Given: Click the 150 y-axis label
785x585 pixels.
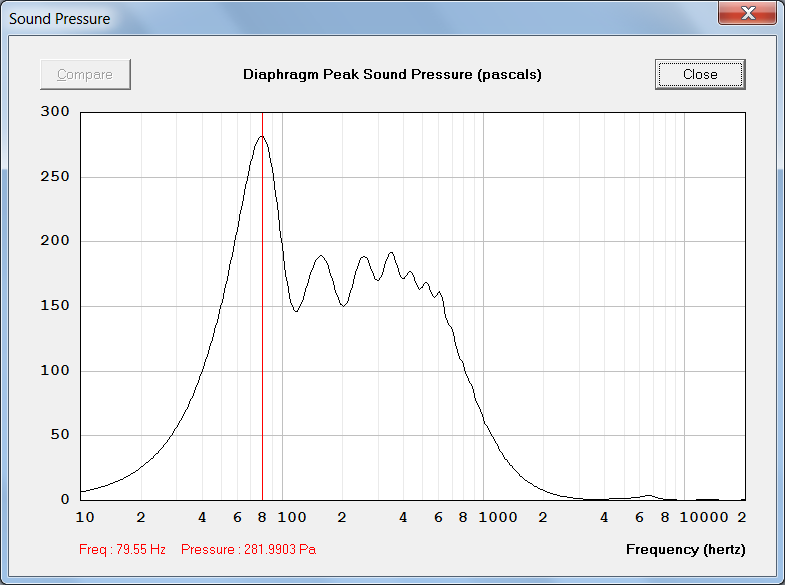Looking at the screenshot, I should tap(55, 305).
